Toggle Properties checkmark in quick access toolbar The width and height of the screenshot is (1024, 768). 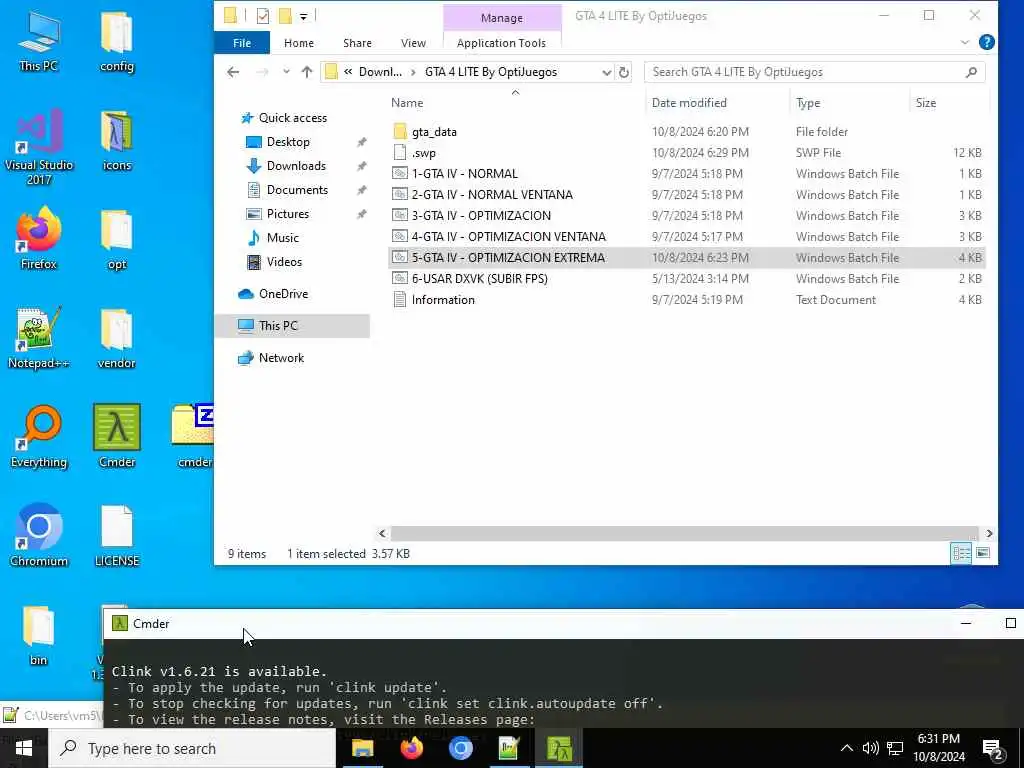263,16
